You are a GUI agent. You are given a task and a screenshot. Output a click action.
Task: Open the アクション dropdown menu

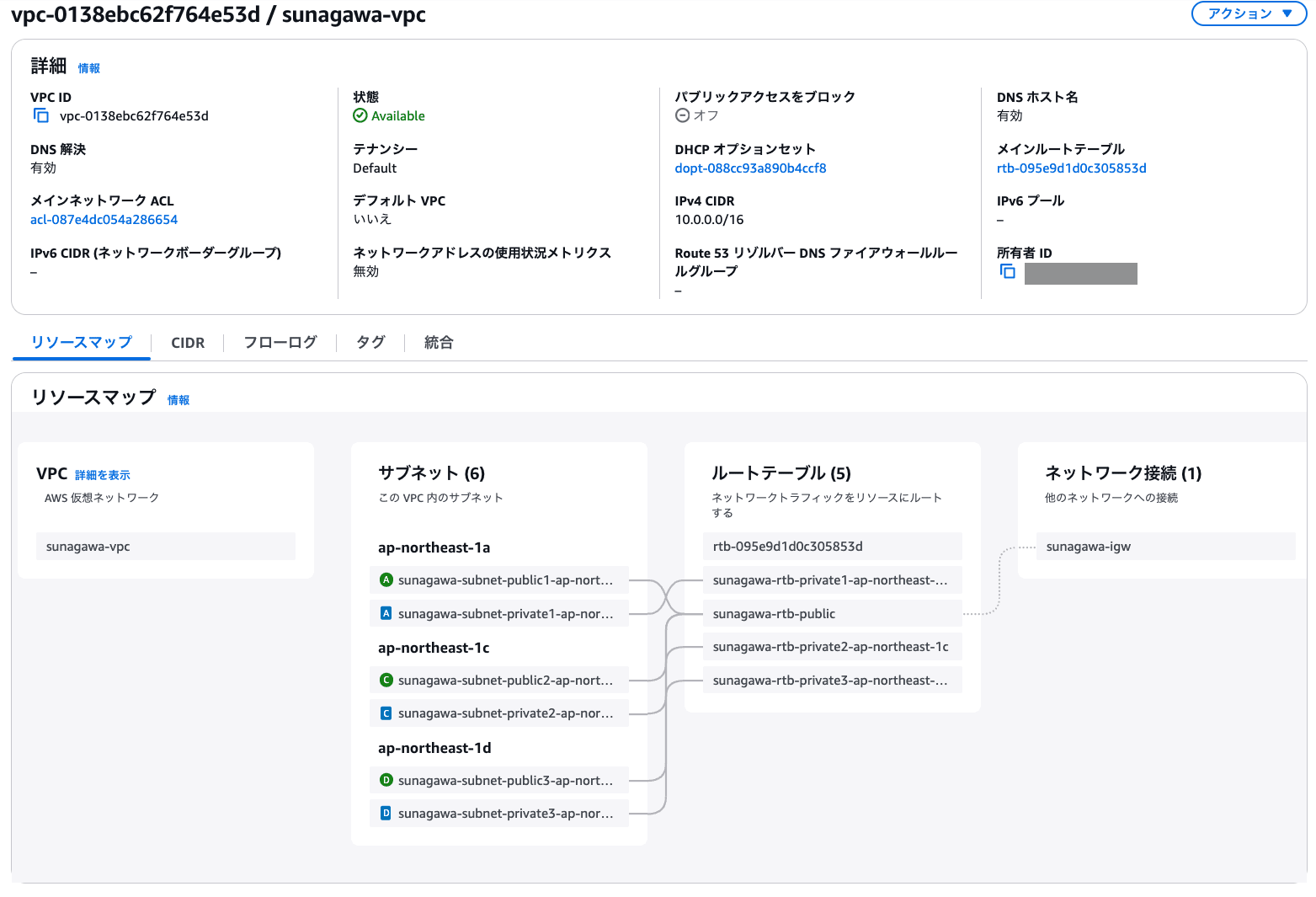pyautogui.click(x=1249, y=13)
